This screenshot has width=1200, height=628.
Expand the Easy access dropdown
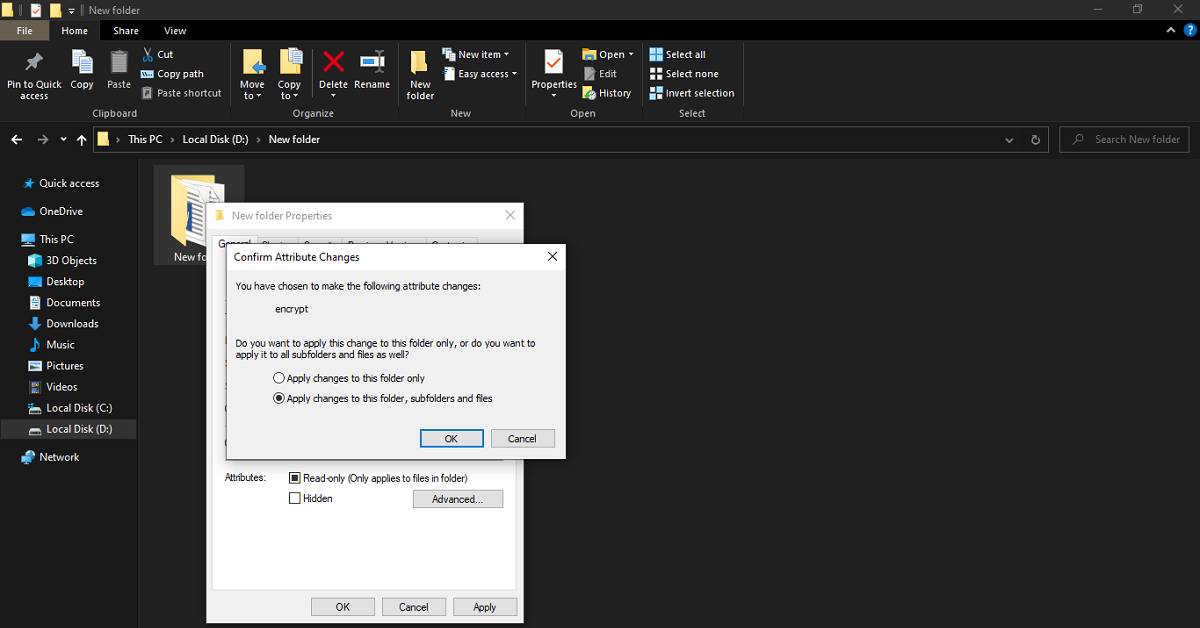coord(487,74)
